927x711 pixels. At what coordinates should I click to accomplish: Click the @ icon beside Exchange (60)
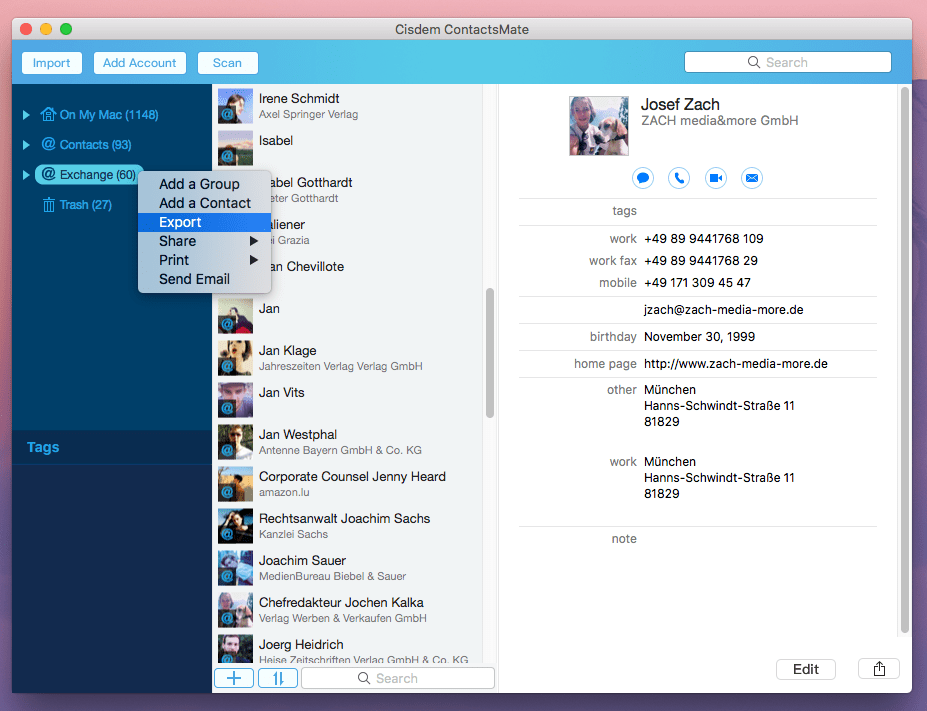pyautogui.click(x=50, y=174)
